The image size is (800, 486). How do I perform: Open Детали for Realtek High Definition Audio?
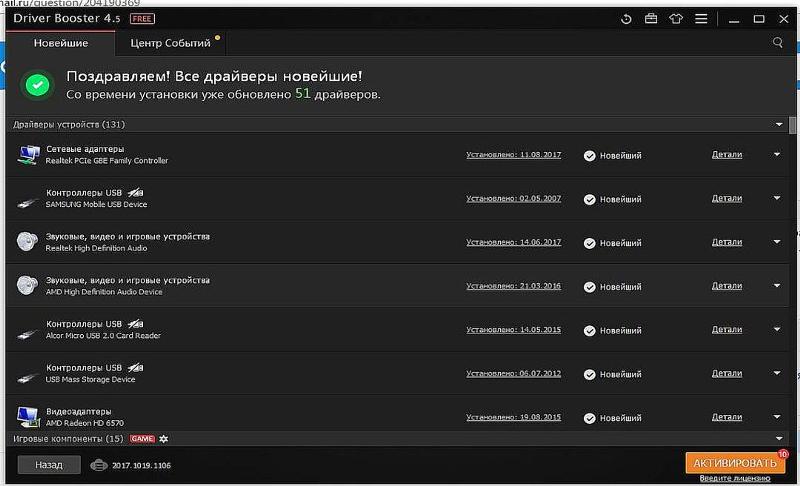(727, 242)
